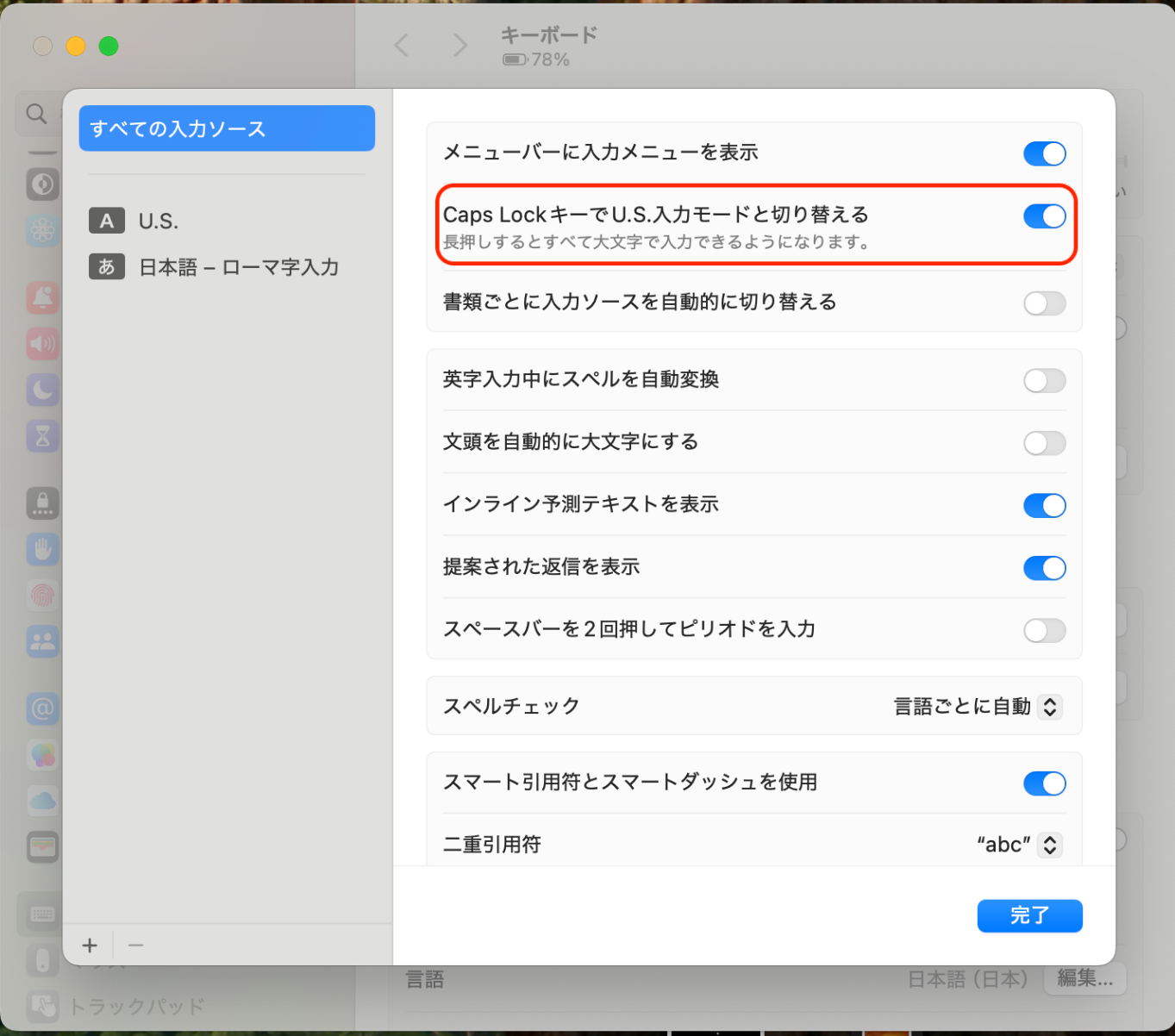This screenshot has height=1036, width=1175.
Task: Toggle メニューバーに入力メニューを表示 switch
Action: [1044, 153]
